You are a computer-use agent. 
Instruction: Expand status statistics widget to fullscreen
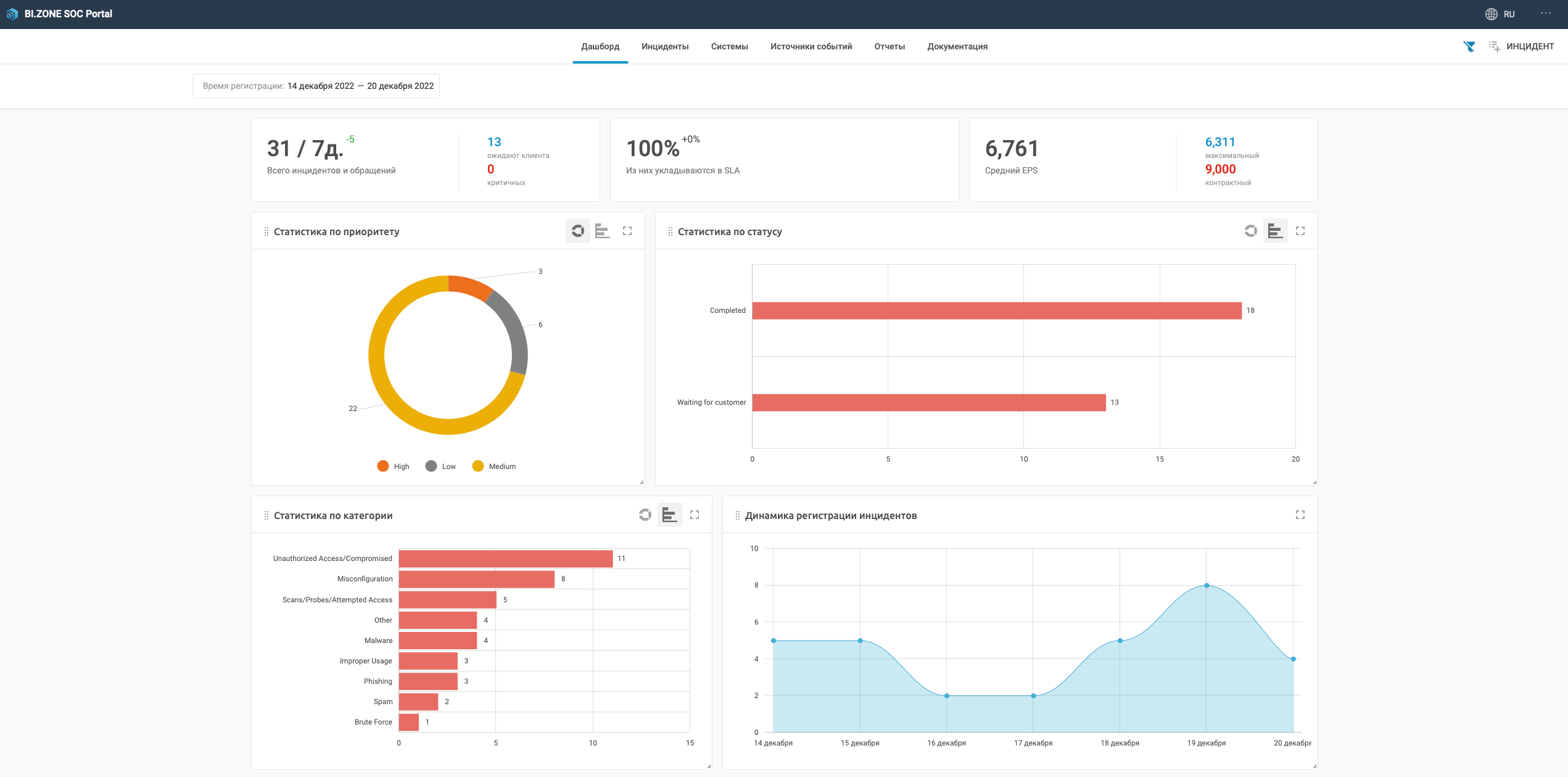click(1300, 231)
